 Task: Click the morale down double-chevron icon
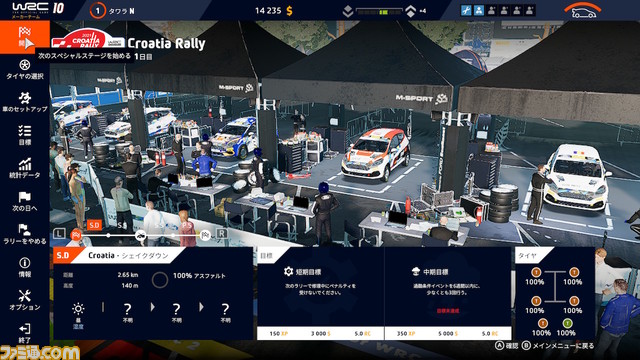pos(347,11)
